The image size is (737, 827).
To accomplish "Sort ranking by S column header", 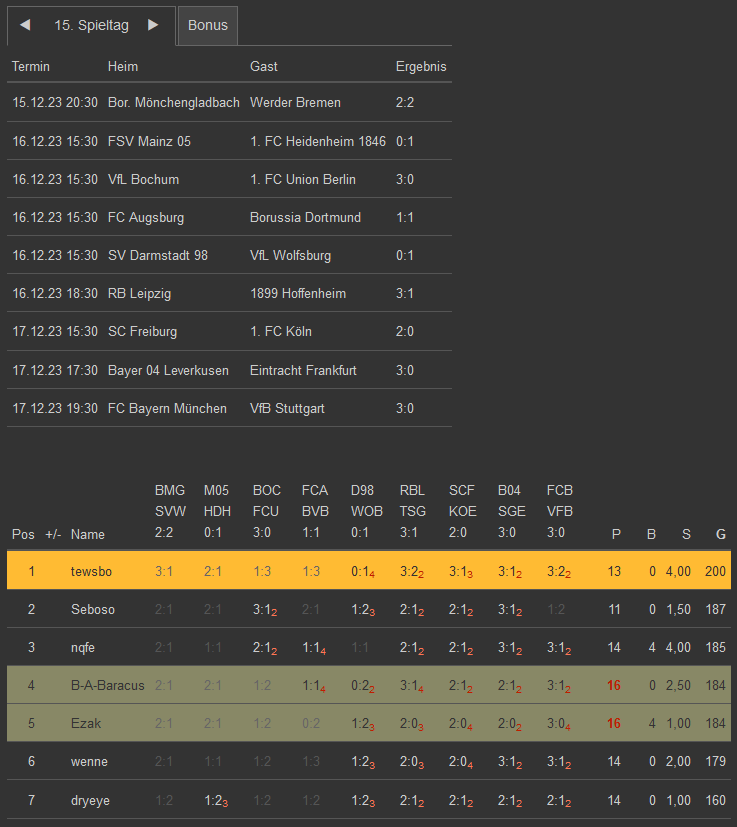I will click(686, 534).
